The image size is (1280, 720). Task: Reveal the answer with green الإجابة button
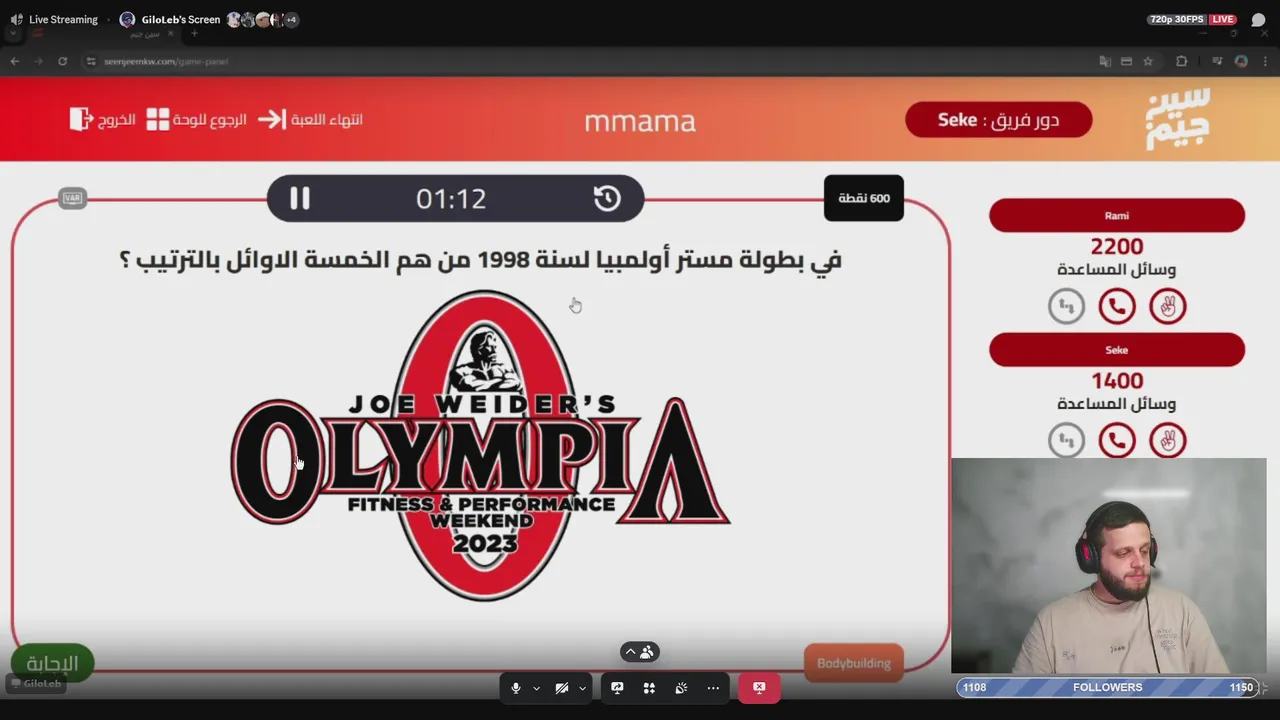pyautogui.click(x=52, y=663)
